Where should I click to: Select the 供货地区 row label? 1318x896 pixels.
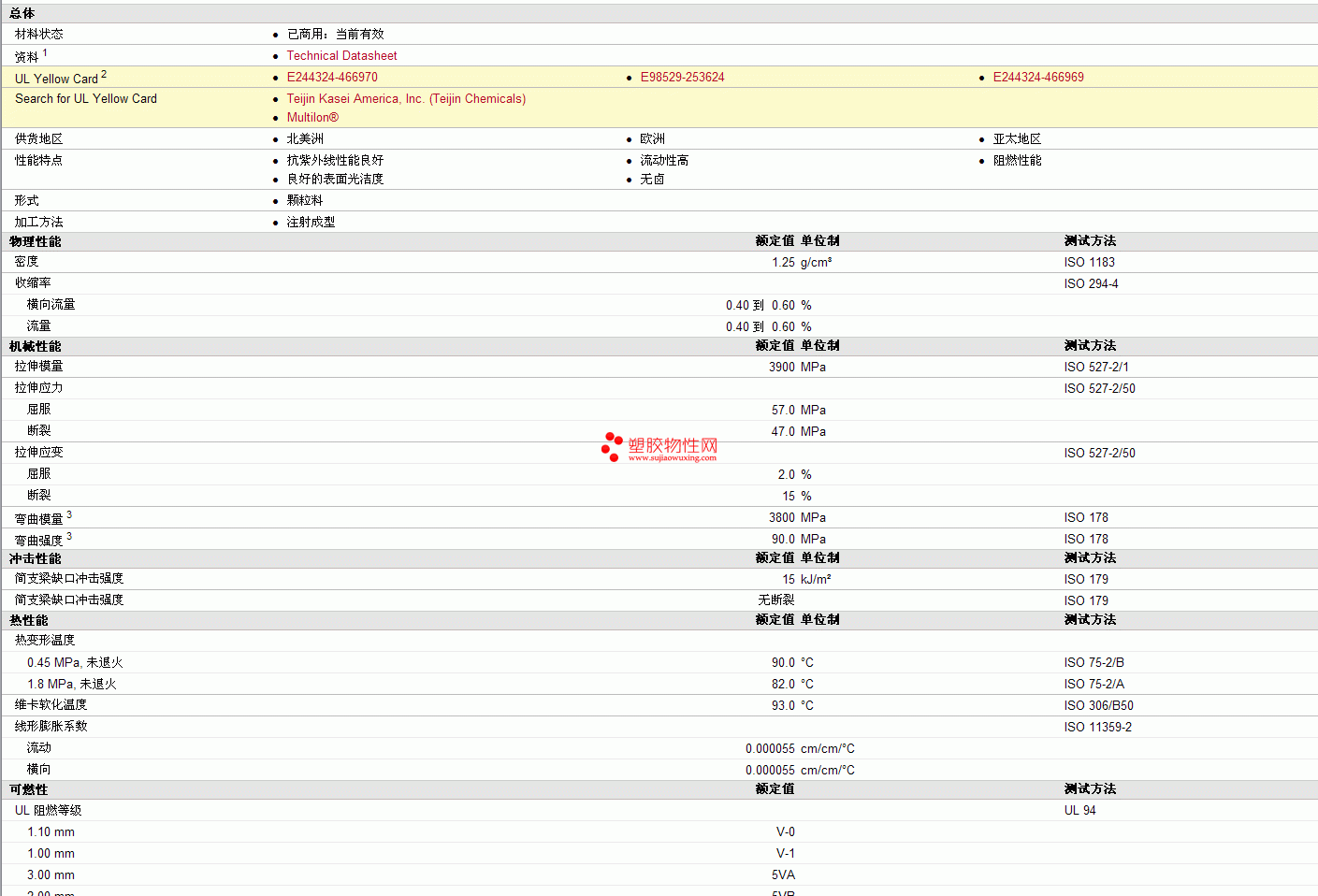[x=39, y=139]
